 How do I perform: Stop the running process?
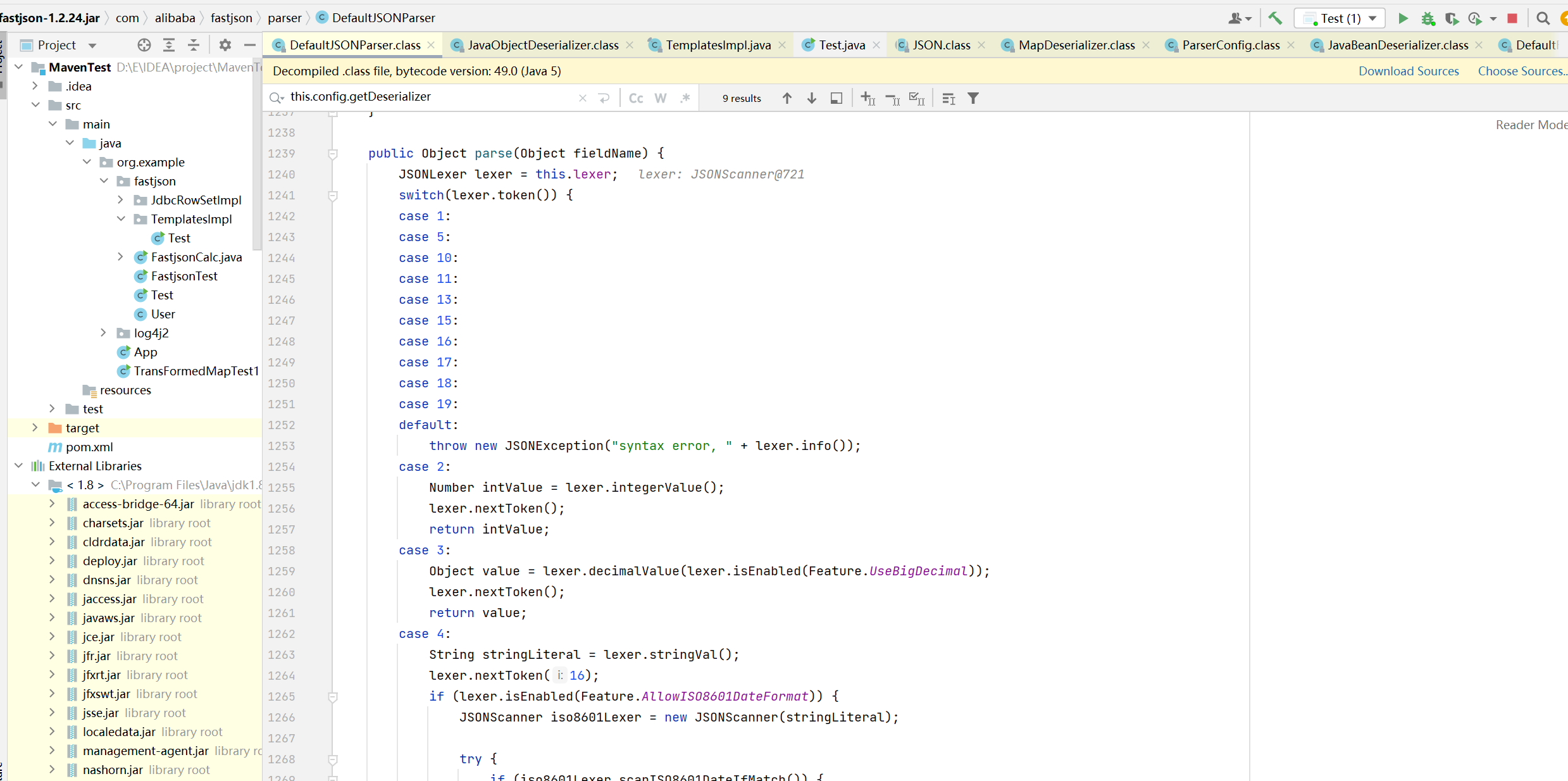click(1512, 18)
